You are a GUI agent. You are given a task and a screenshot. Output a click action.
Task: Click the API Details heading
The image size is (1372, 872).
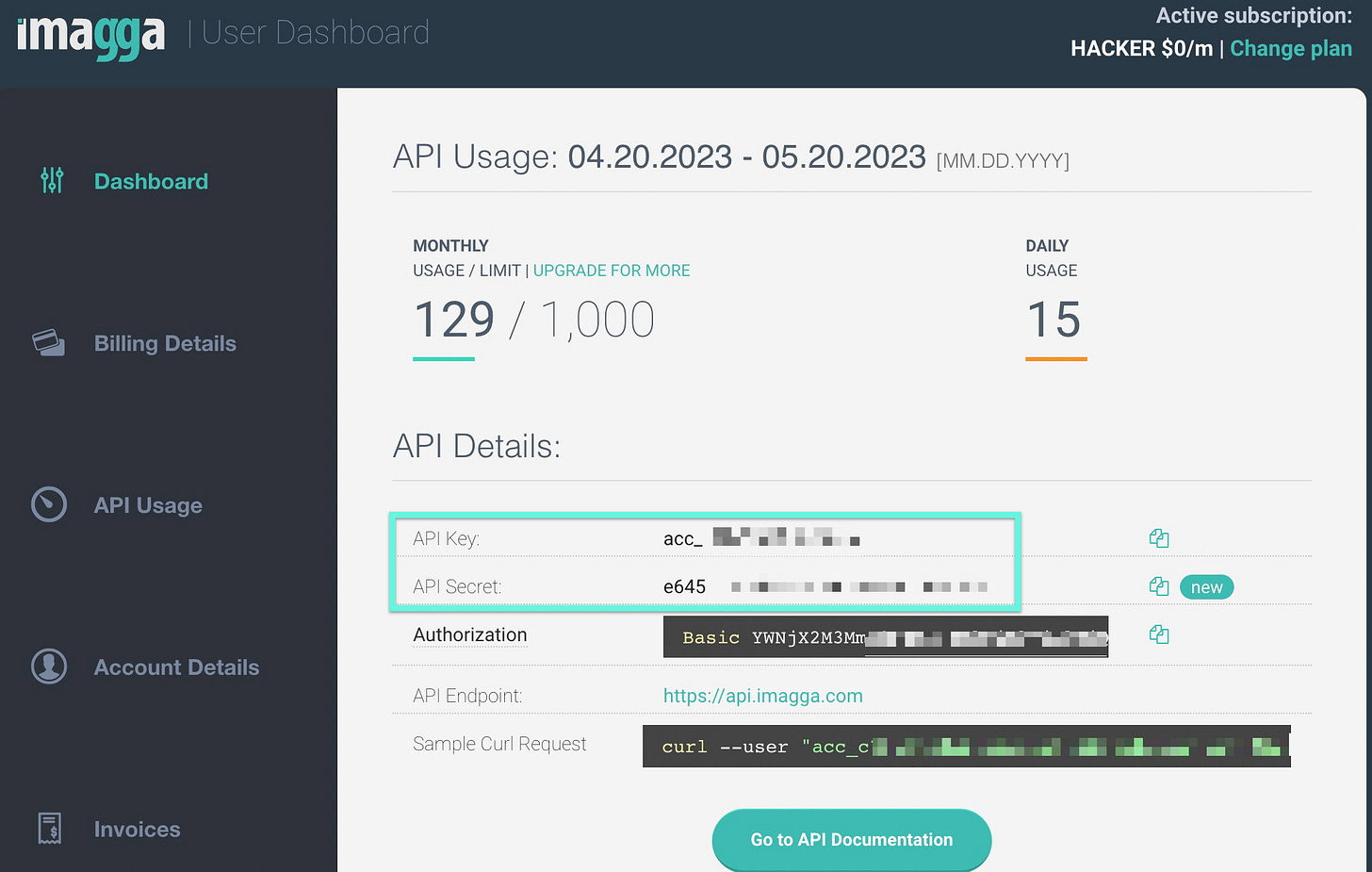tap(477, 446)
